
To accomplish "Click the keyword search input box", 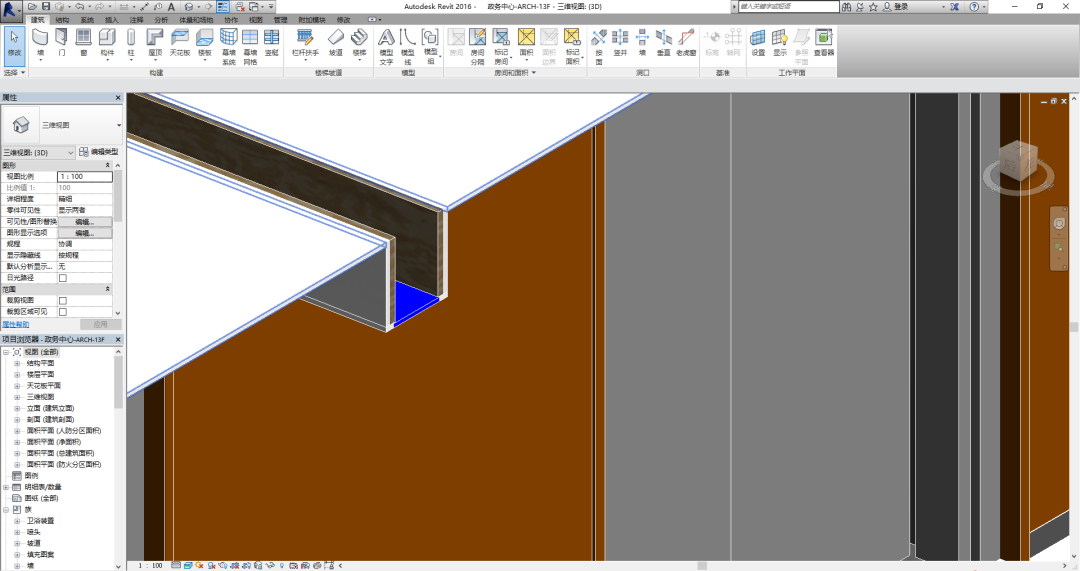I will click(789, 6).
